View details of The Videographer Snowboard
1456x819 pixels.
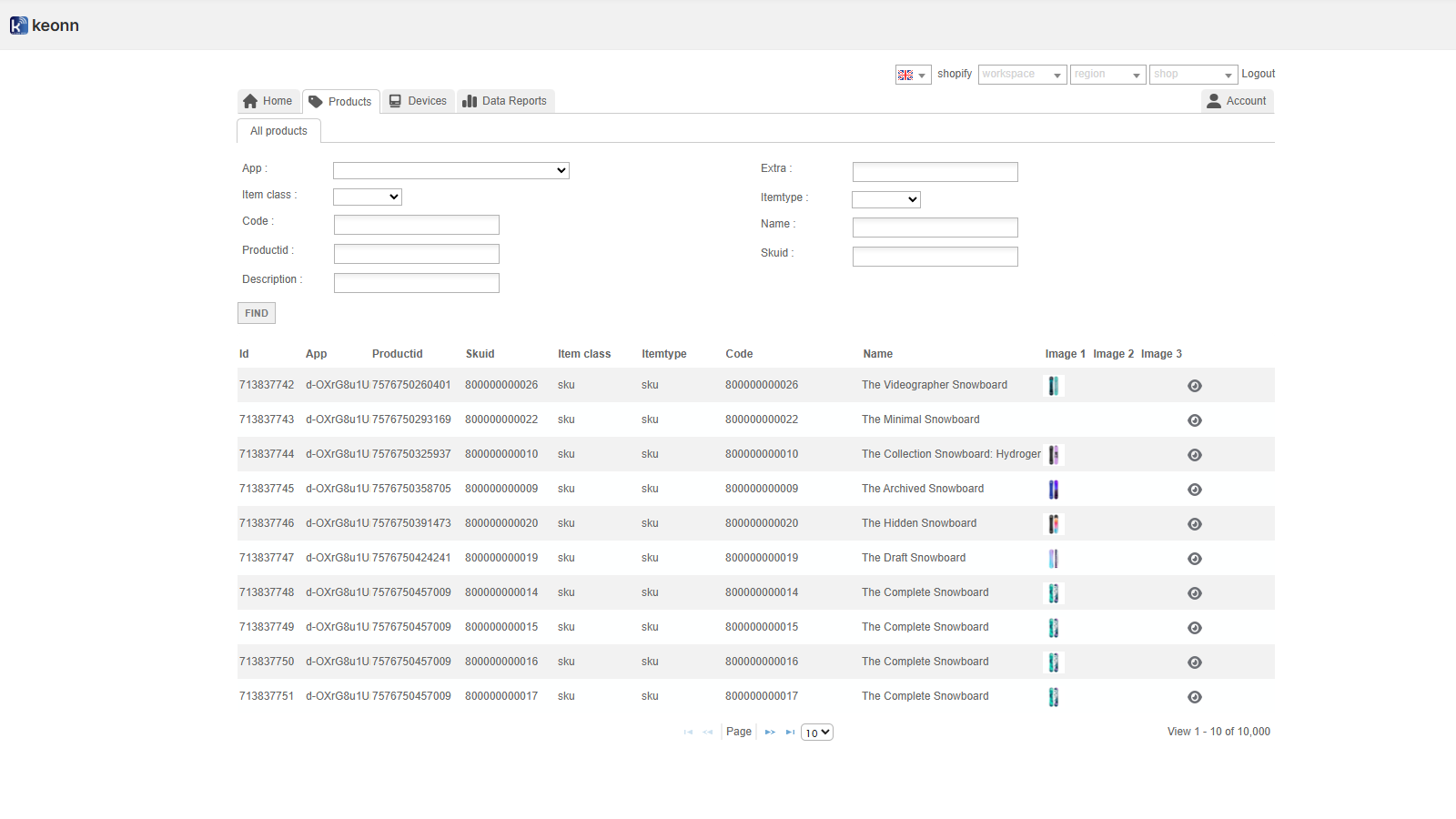pyautogui.click(x=1195, y=386)
